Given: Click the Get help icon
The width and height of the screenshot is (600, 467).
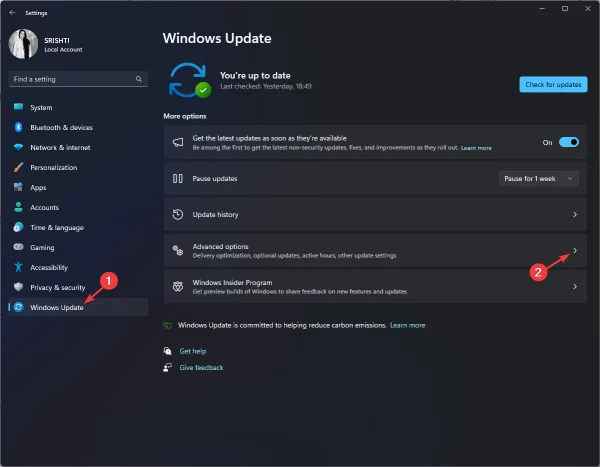Looking at the screenshot, I should click(167, 351).
